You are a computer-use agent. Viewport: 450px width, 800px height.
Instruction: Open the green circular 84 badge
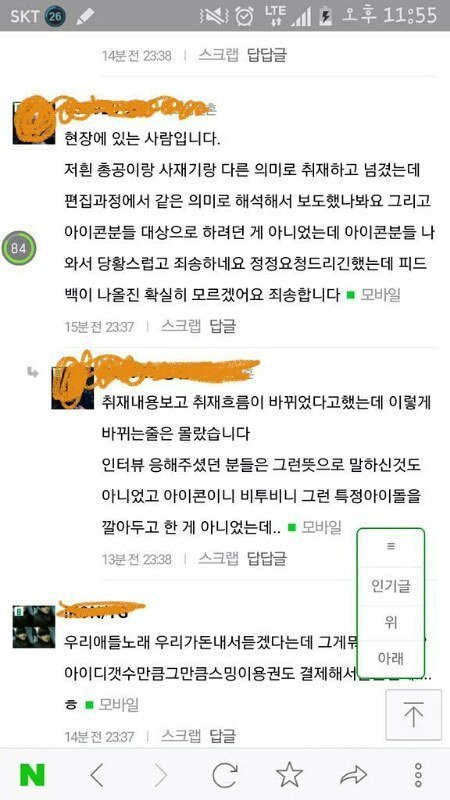[x=18, y=248]
